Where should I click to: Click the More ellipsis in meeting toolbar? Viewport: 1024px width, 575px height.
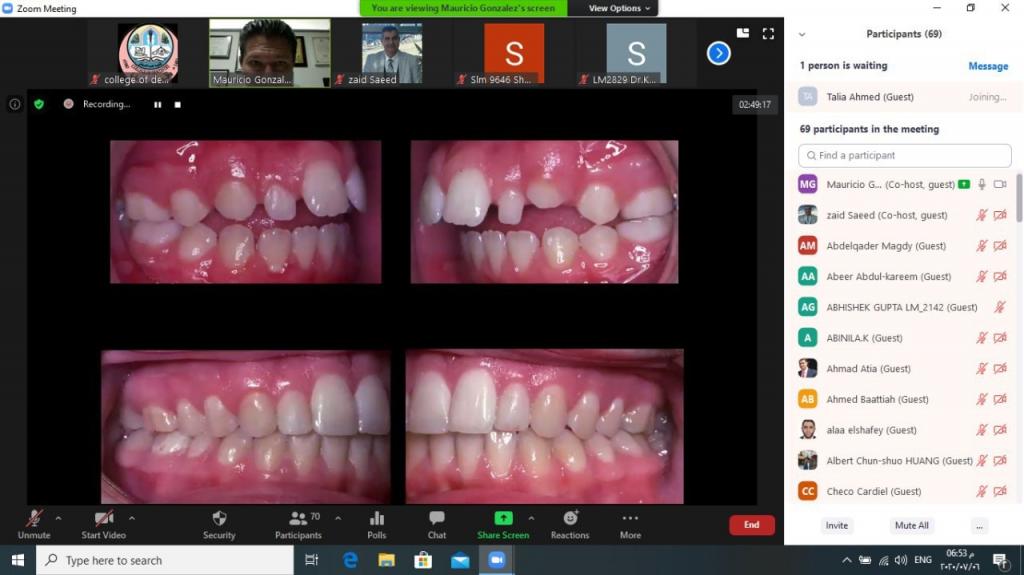click(x=630, y=519)
